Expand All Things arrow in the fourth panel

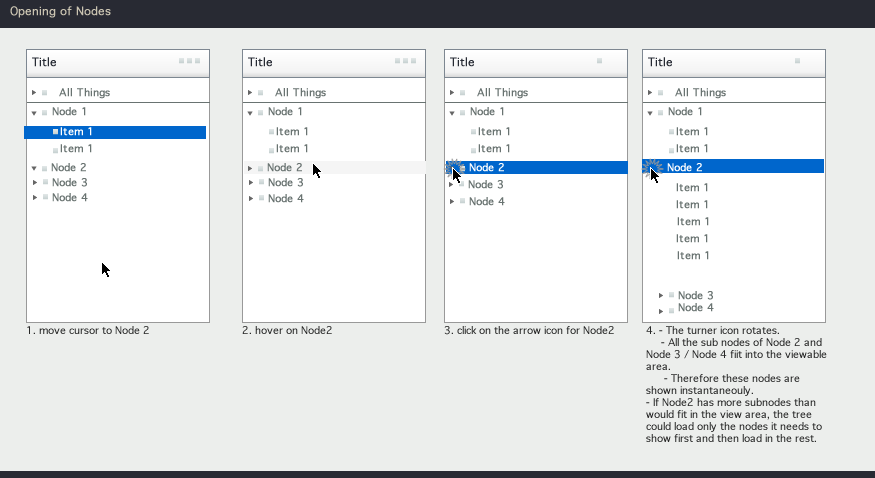click(650, 93)
